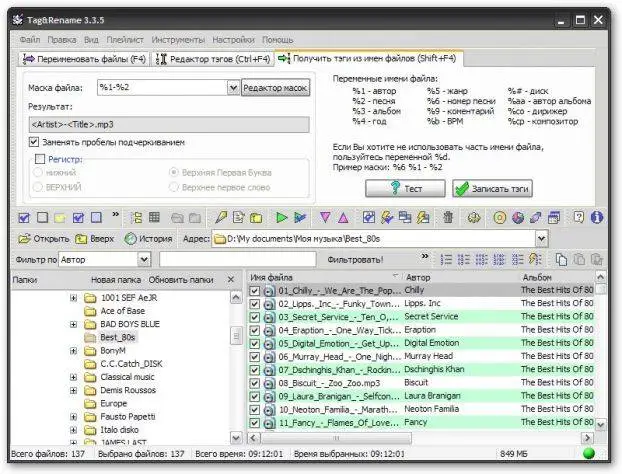
Task: Select the ВЕРХНИЙ radio button
Action: pyautogui.click(x=38, y=187)
